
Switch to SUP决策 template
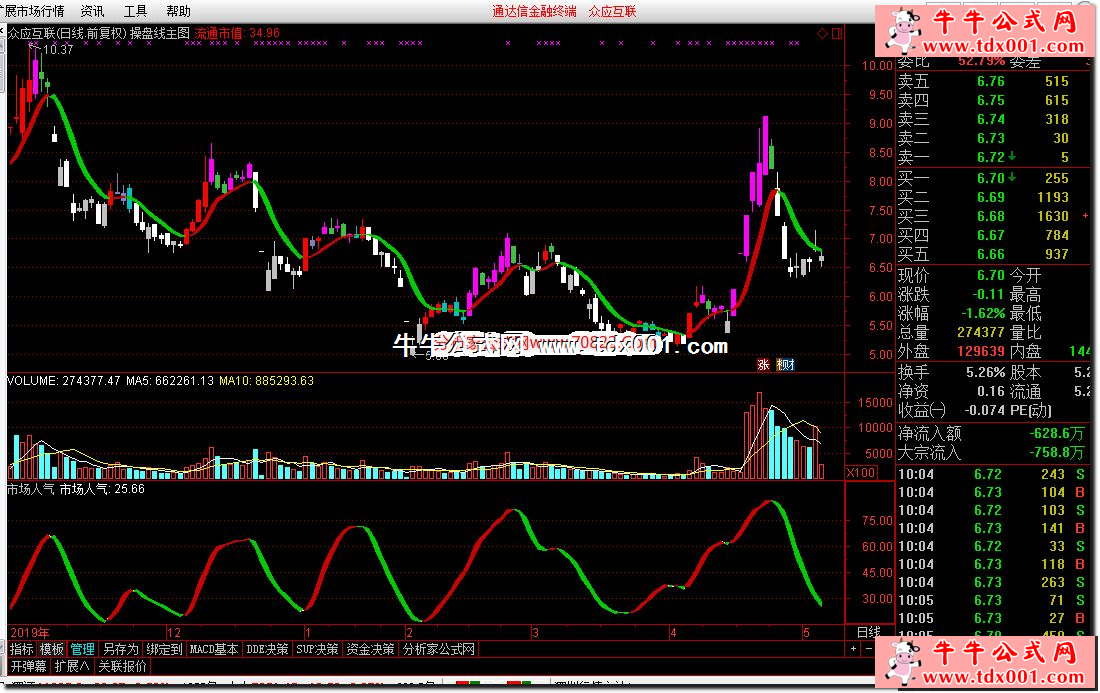[x=317, y=650]
